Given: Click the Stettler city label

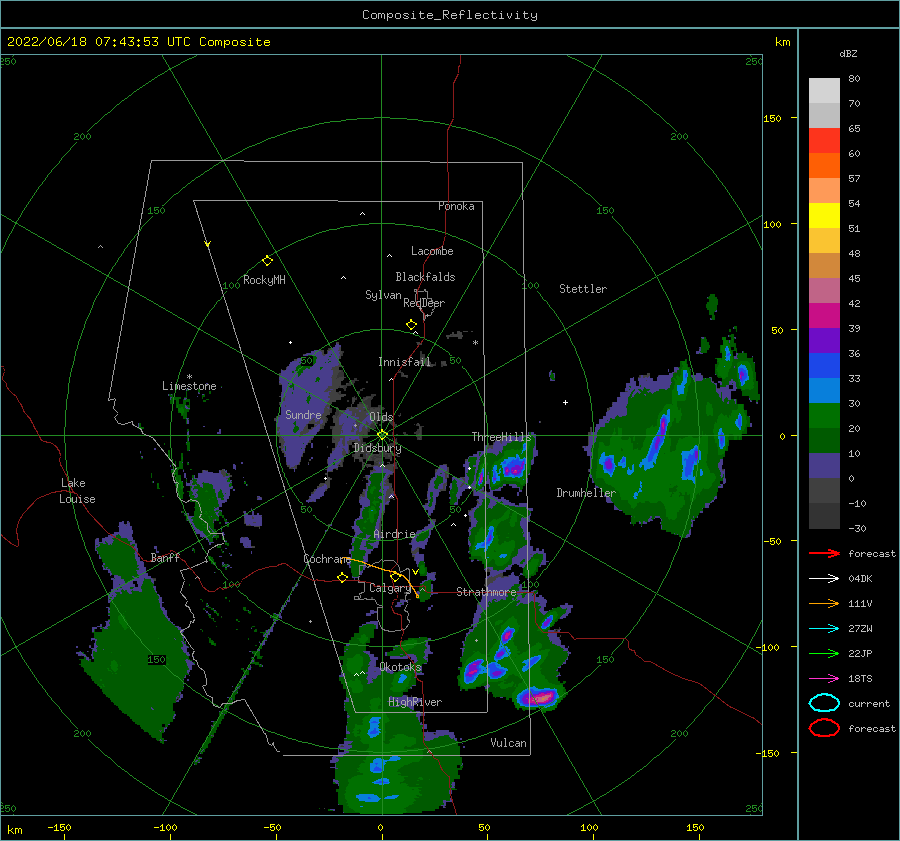Looking at the screenshot, I should tap(583, 289).
